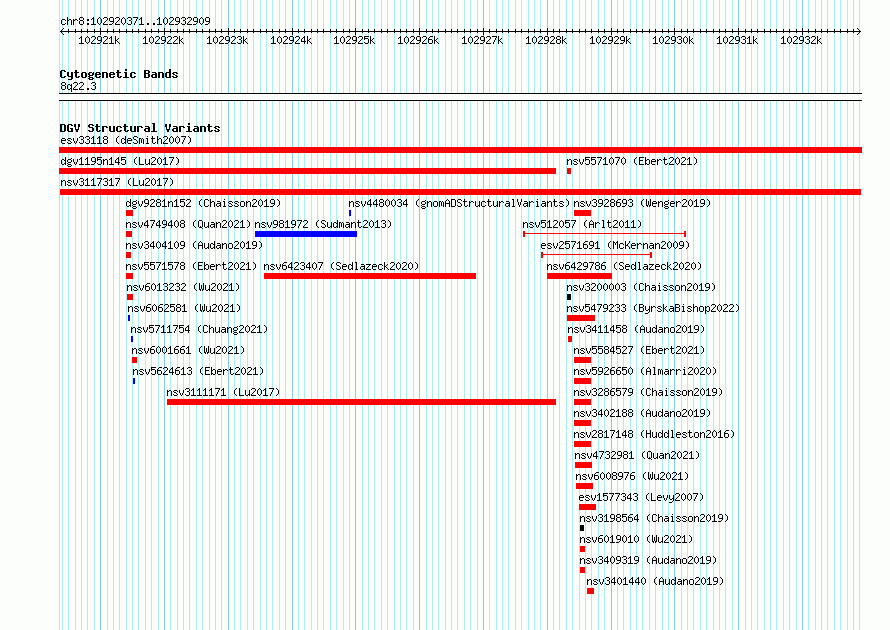Click nsv6019010 (Wu2021) label

click(x=636, y=539)
